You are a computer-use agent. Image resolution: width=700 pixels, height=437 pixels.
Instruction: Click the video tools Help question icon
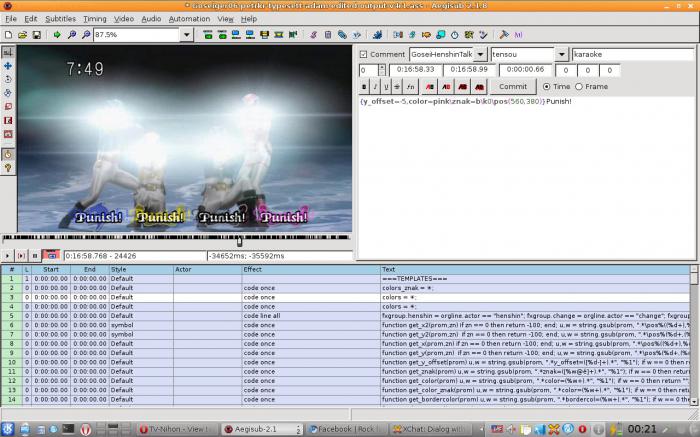(x=8, y=168)
